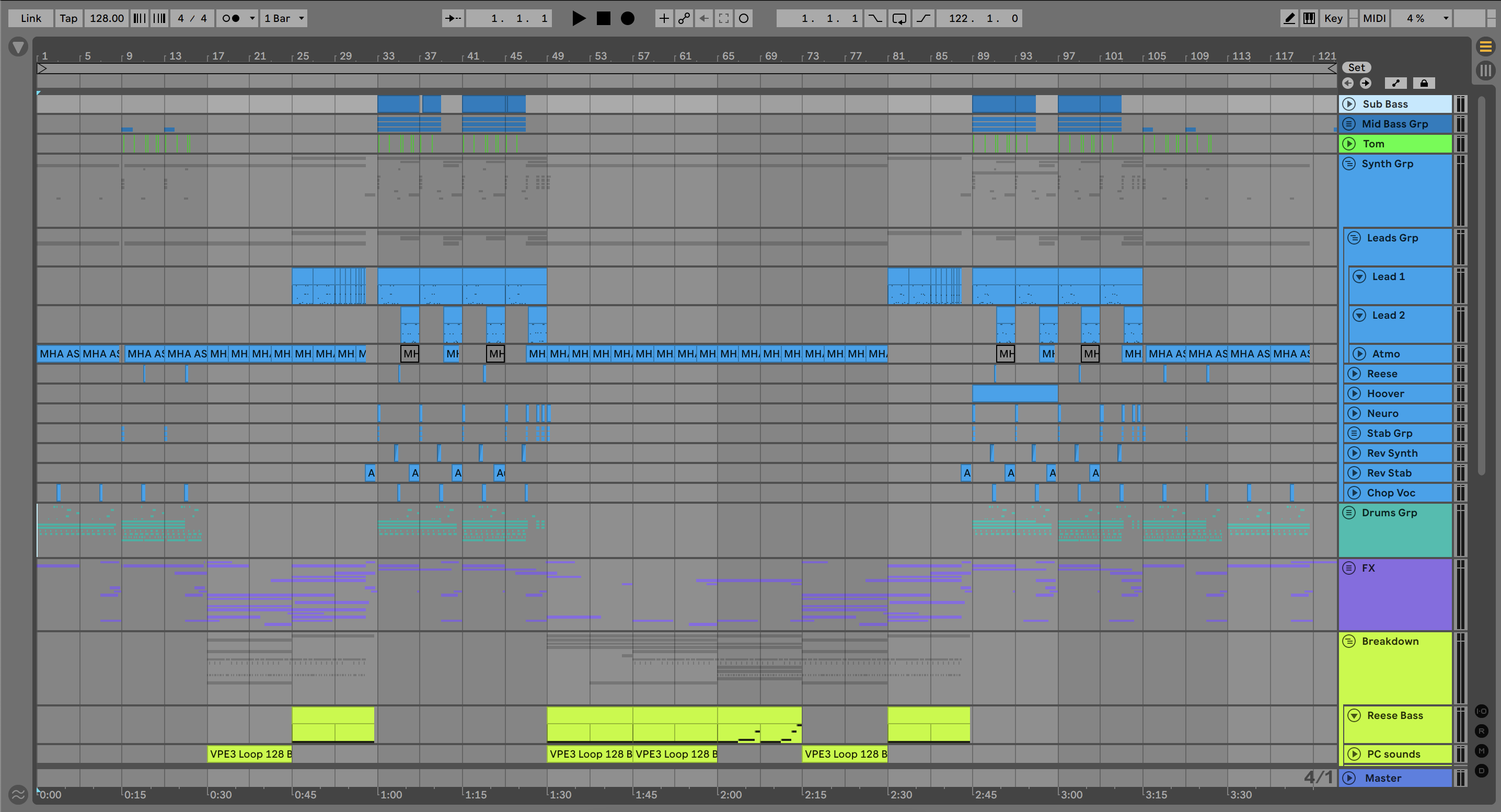
Task: Toggle the arrangement Loop switch
Action: pyautogui.click(x=899, y=19)
